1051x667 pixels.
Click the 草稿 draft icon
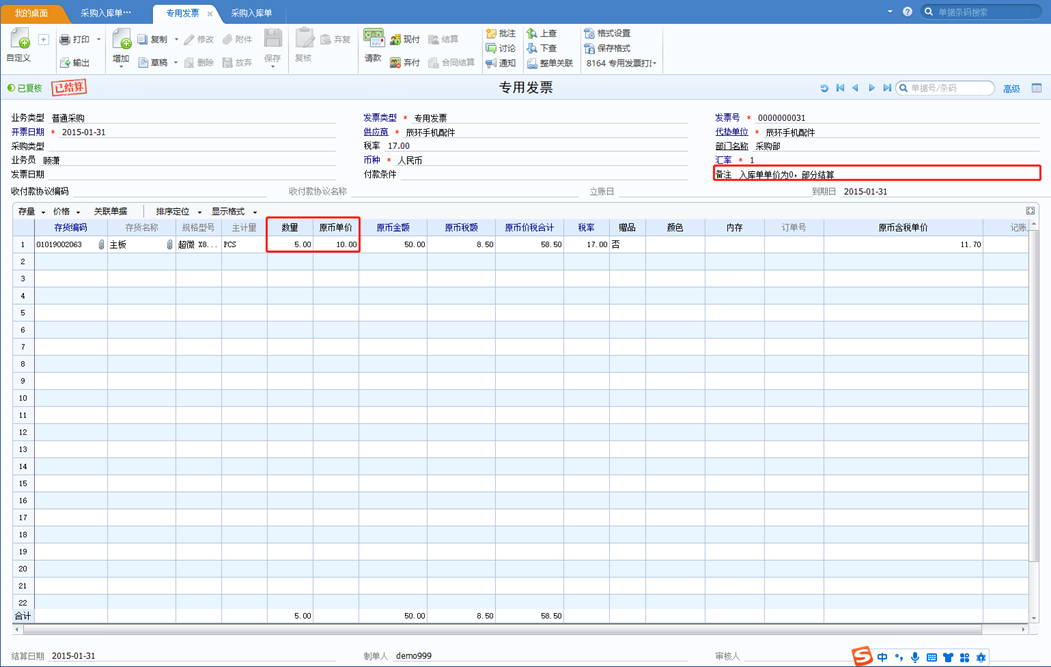coord(143,62)
